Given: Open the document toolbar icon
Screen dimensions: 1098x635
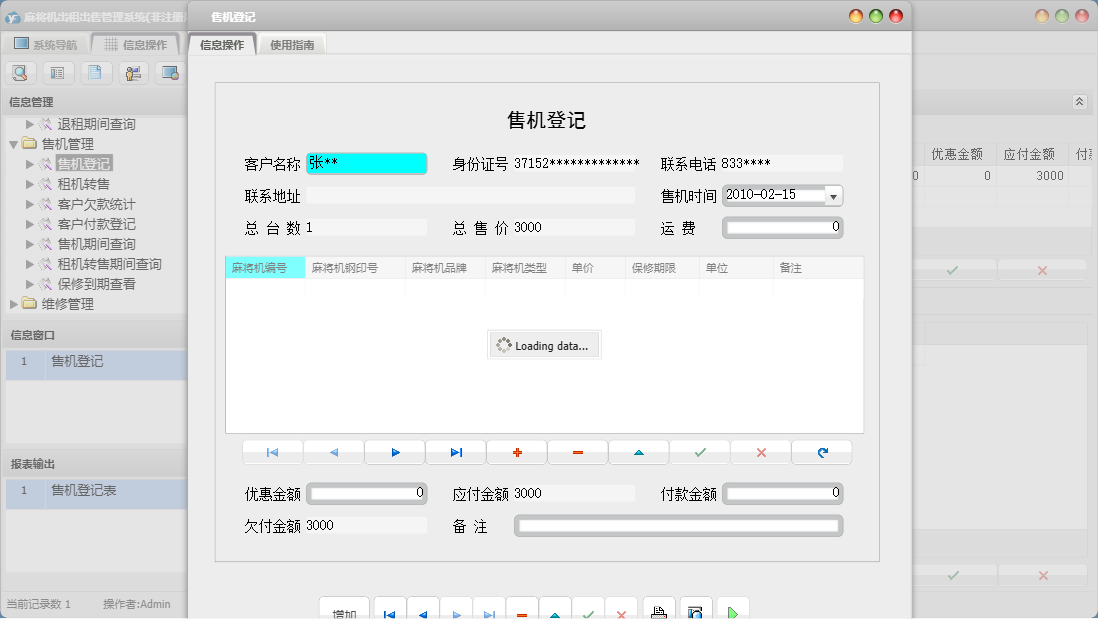Looking at the screenshot, I should tap(94, 72).
